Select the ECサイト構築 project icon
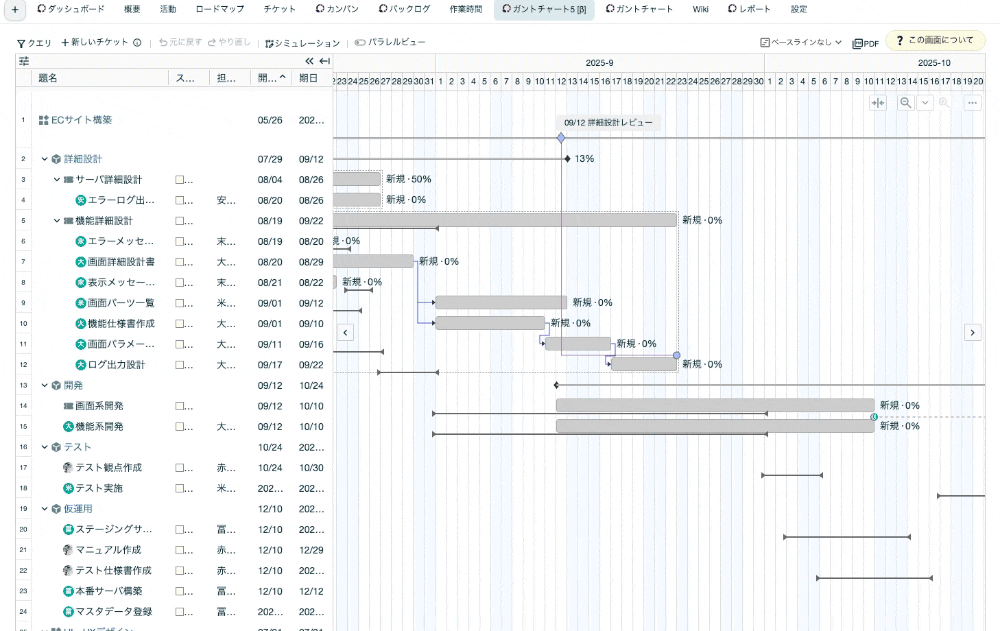Image resolution: width=1000 pixels, height=631 pixels. pyautogui.click(x=43, y=120)
